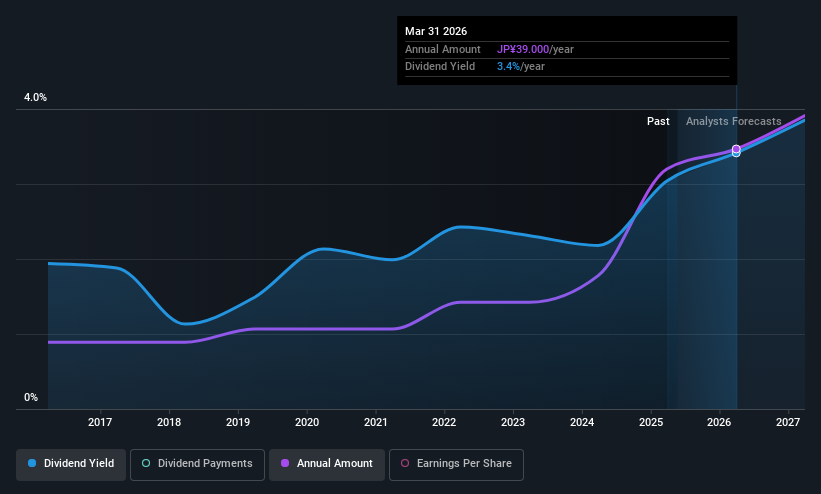Click the 2017 x-axis label

100,422
